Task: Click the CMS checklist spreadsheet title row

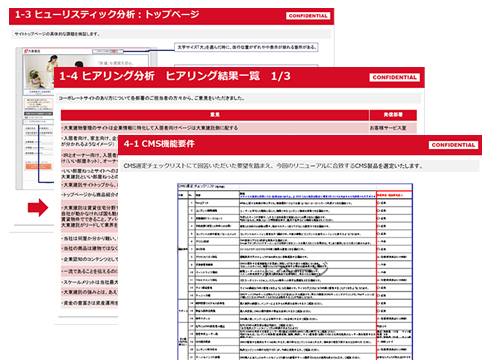Action: click(295, 186)
